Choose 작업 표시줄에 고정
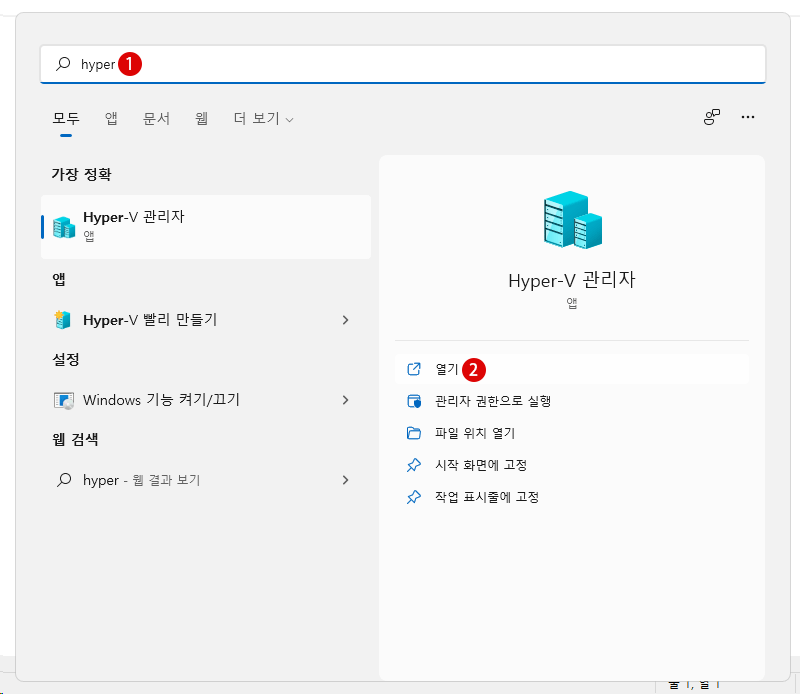The image size is (800, 694). 571,497
